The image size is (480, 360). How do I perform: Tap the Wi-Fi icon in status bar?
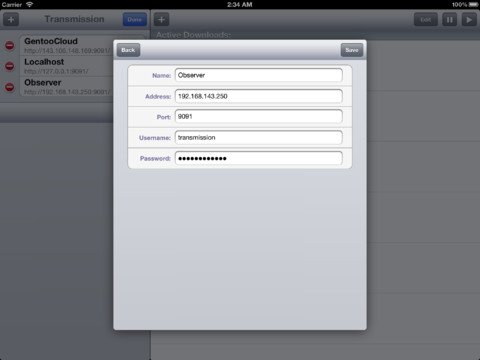coord(30,4)
